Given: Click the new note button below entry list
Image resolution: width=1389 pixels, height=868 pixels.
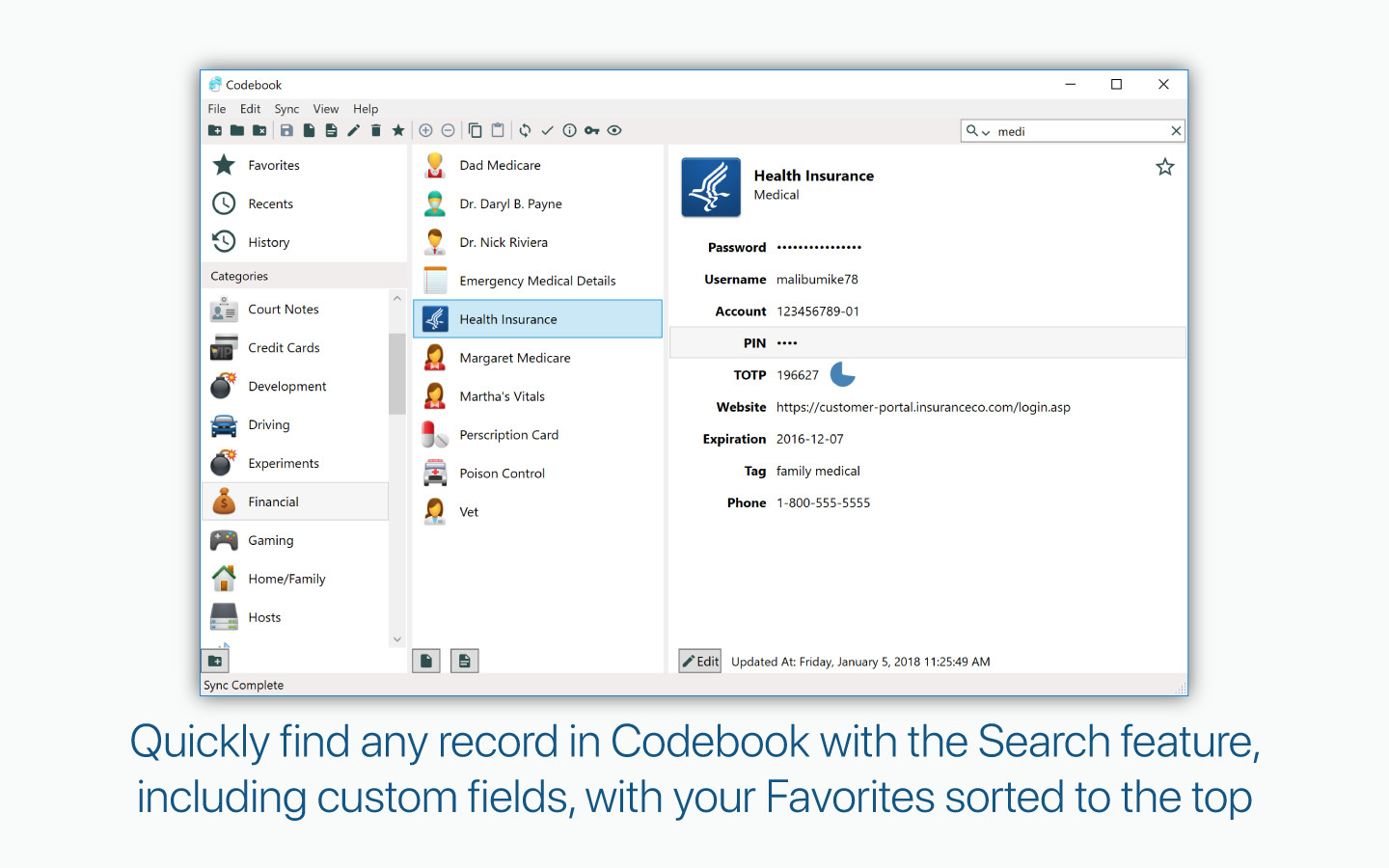Looking at the screenshot, I should tap(465, 661).
